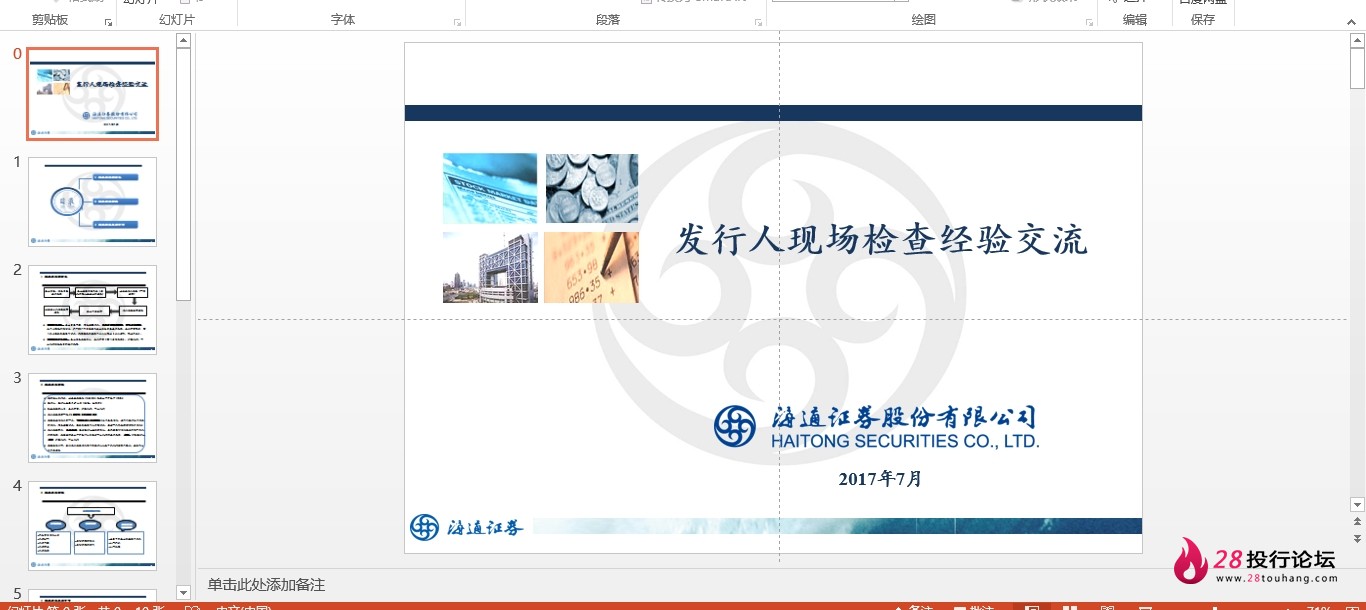
Task: Select the HAITONG SECURITIES CO., LTD. logo
Action: [x=876, y=426]
